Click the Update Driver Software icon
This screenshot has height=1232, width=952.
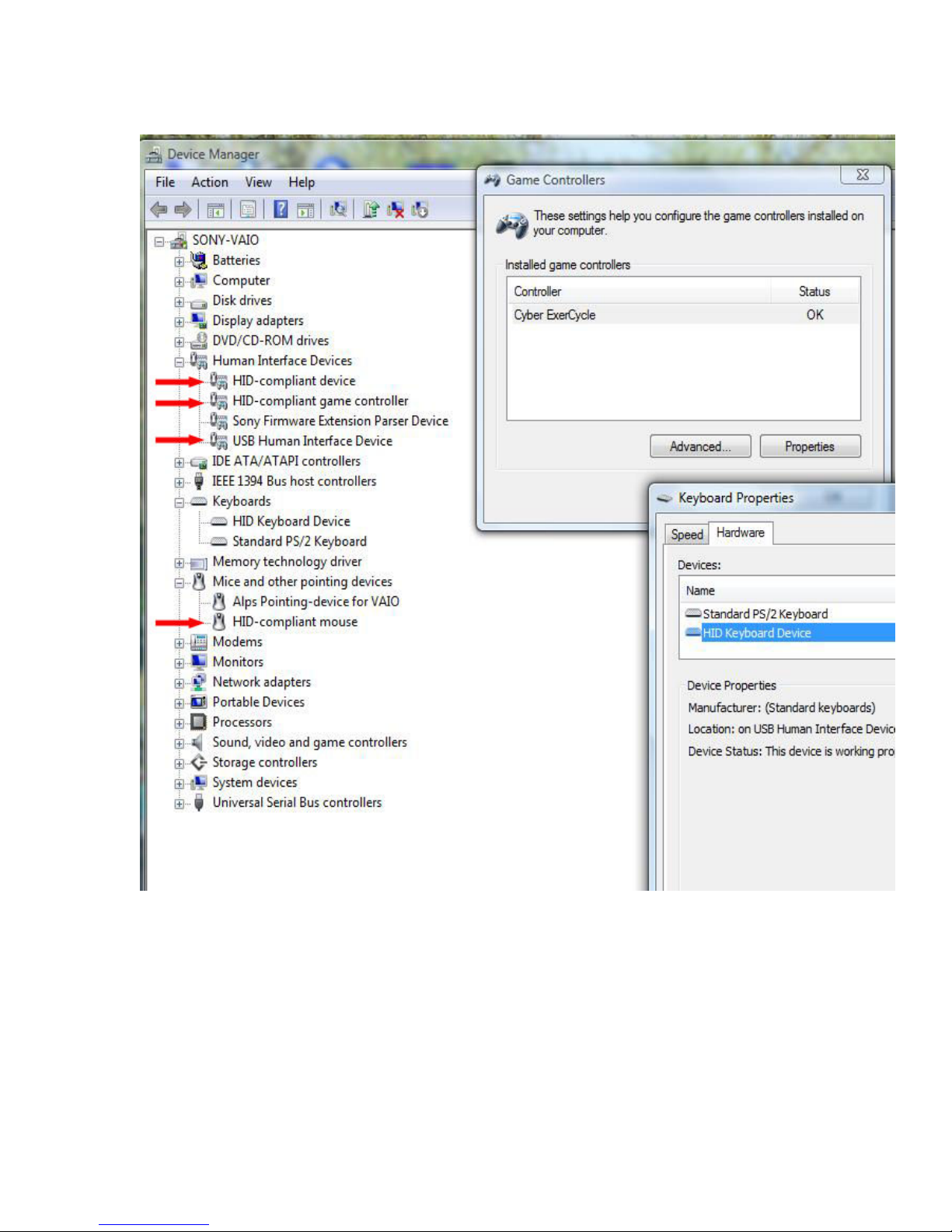pos(371,209)
